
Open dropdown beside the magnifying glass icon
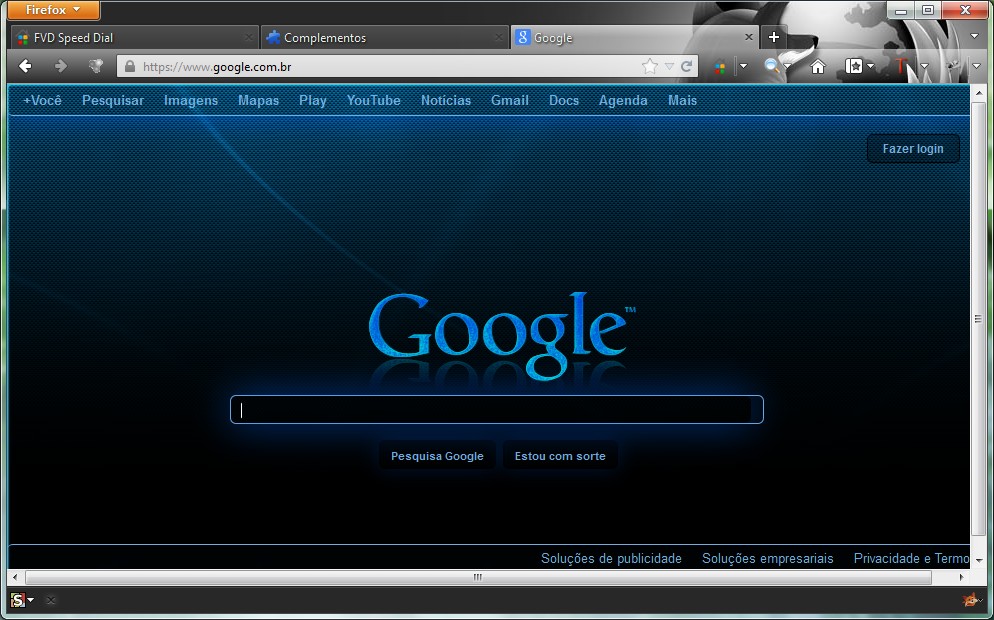787,66
